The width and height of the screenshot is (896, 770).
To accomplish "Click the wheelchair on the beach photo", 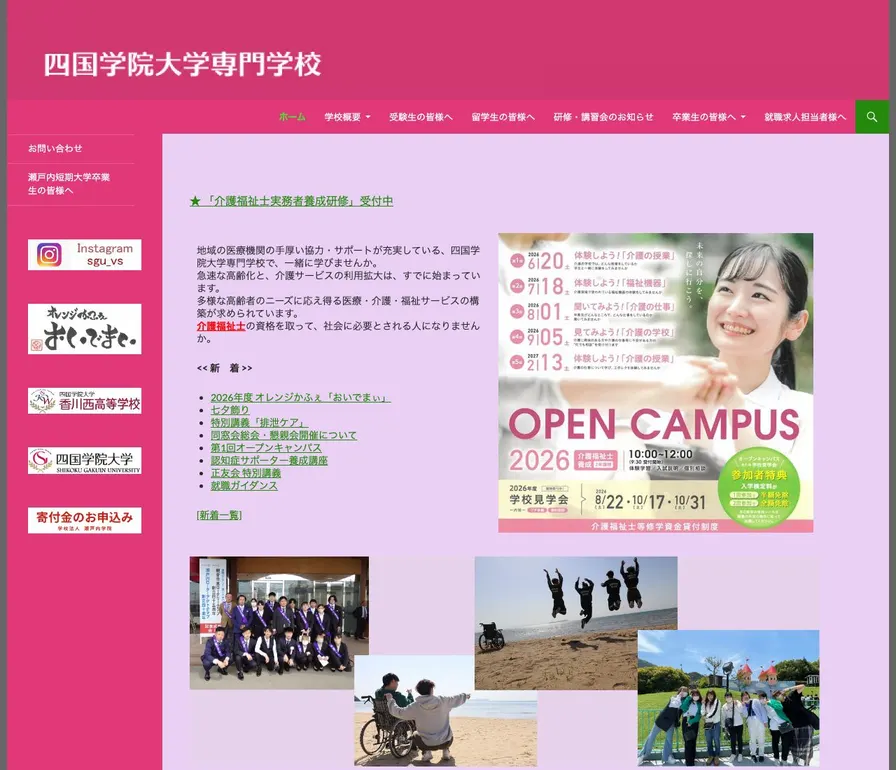I will coord(445,711).
